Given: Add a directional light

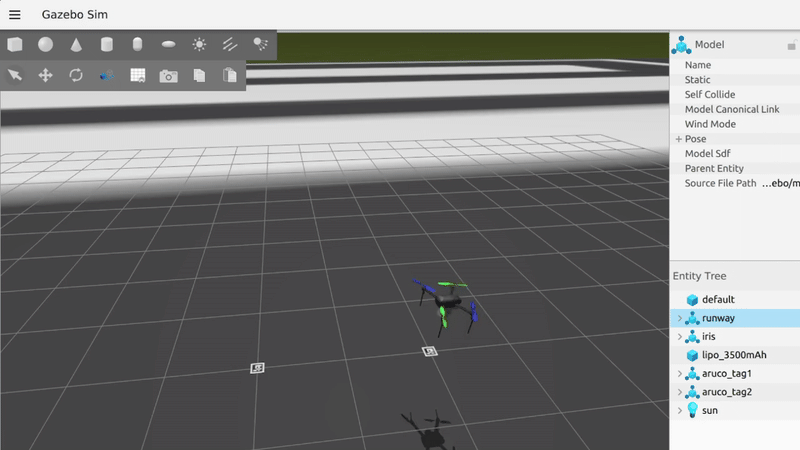Looking at the screenshot, I should coord(229,44).
